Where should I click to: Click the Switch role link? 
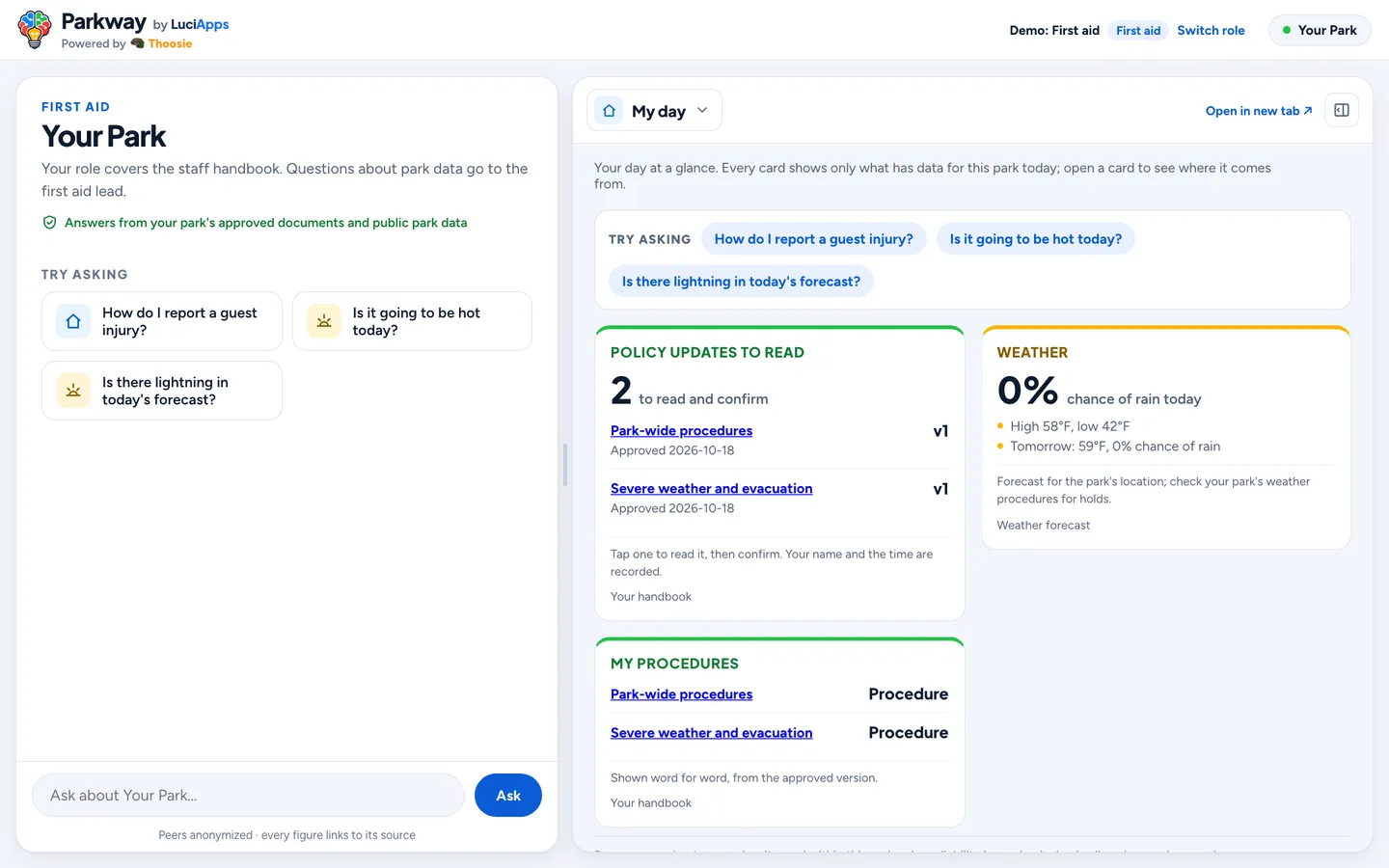[1211, 31]
